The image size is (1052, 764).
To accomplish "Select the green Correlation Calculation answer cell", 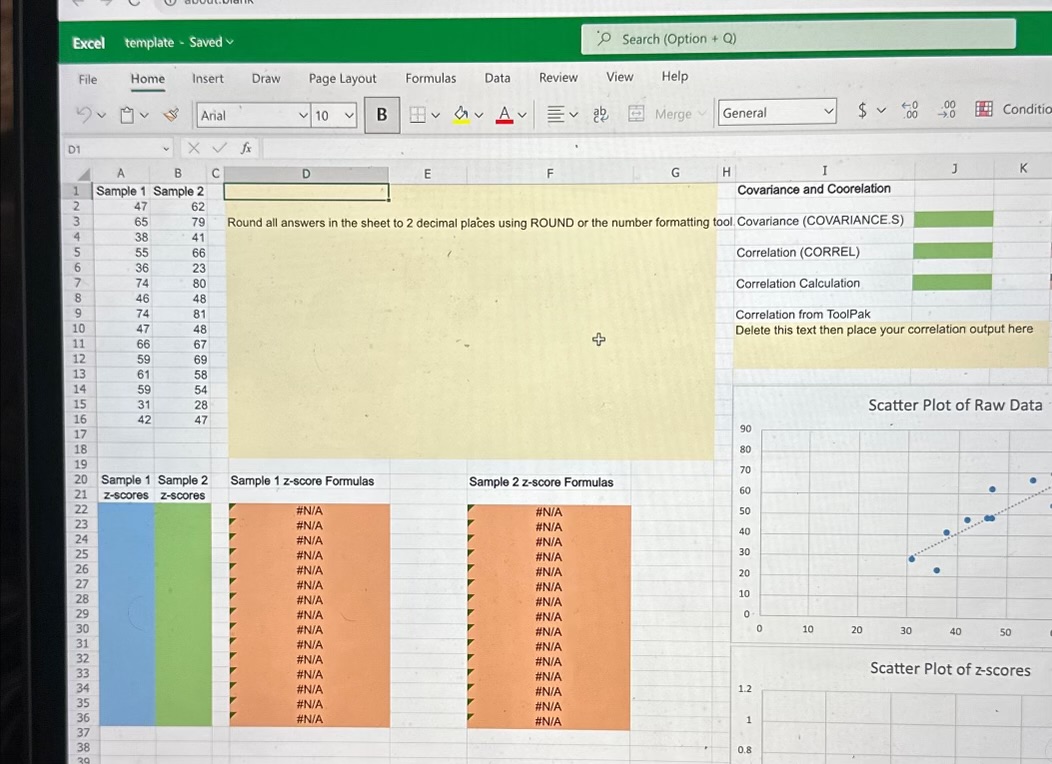I will coord(952,282).
